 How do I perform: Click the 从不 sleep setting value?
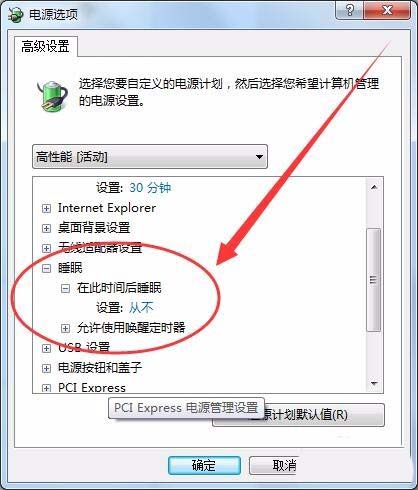pyautogui.click(x=141, y=308)
